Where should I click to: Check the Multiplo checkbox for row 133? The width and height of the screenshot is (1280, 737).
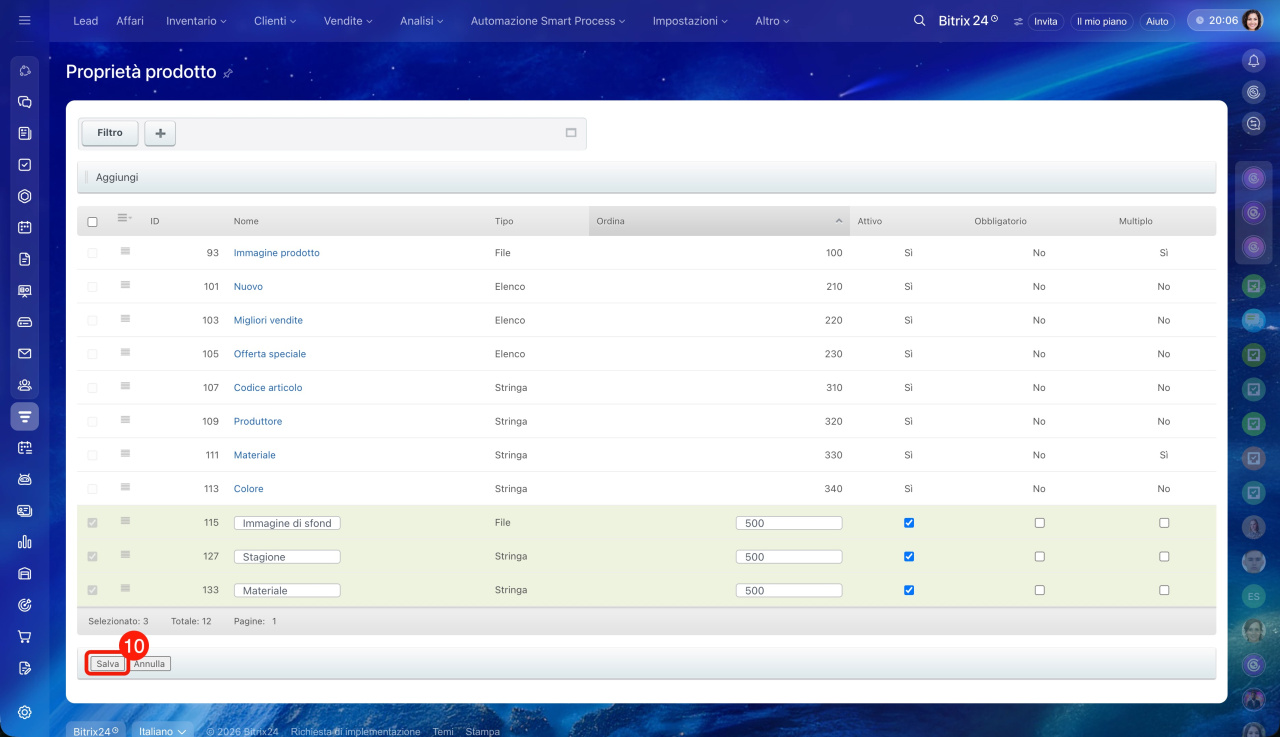[1164, 590]
